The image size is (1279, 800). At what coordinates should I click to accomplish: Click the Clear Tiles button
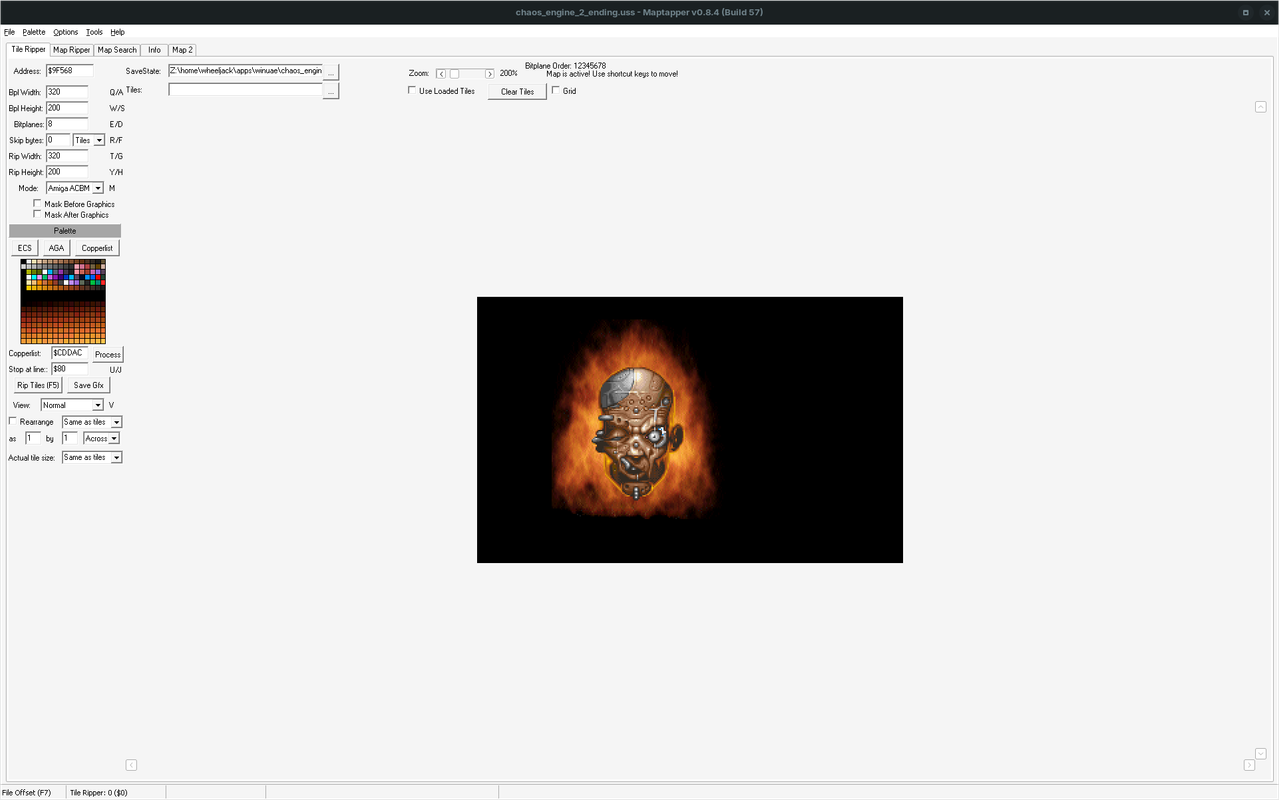[517, 92]
